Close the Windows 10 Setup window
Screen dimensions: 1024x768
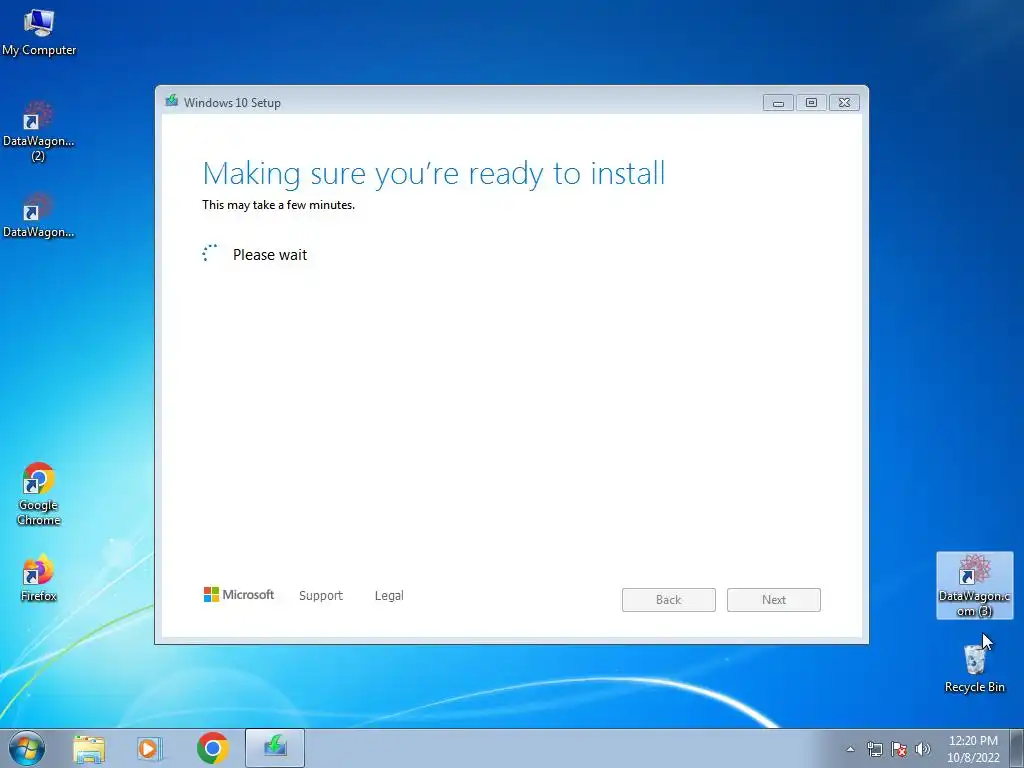pos(844,103)
